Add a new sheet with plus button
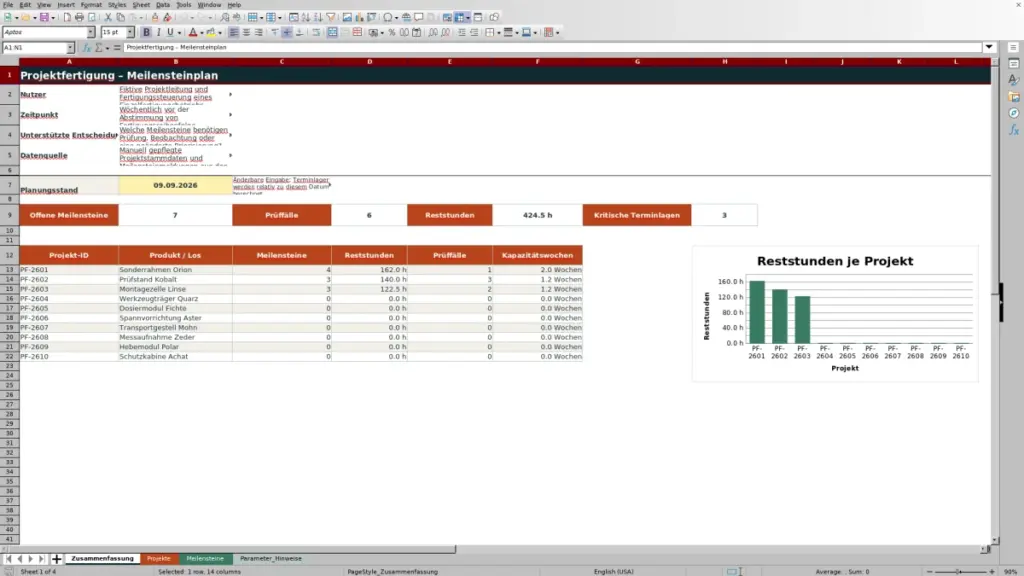Screen dimensions: 1024x576 click(x=57, y=559)
